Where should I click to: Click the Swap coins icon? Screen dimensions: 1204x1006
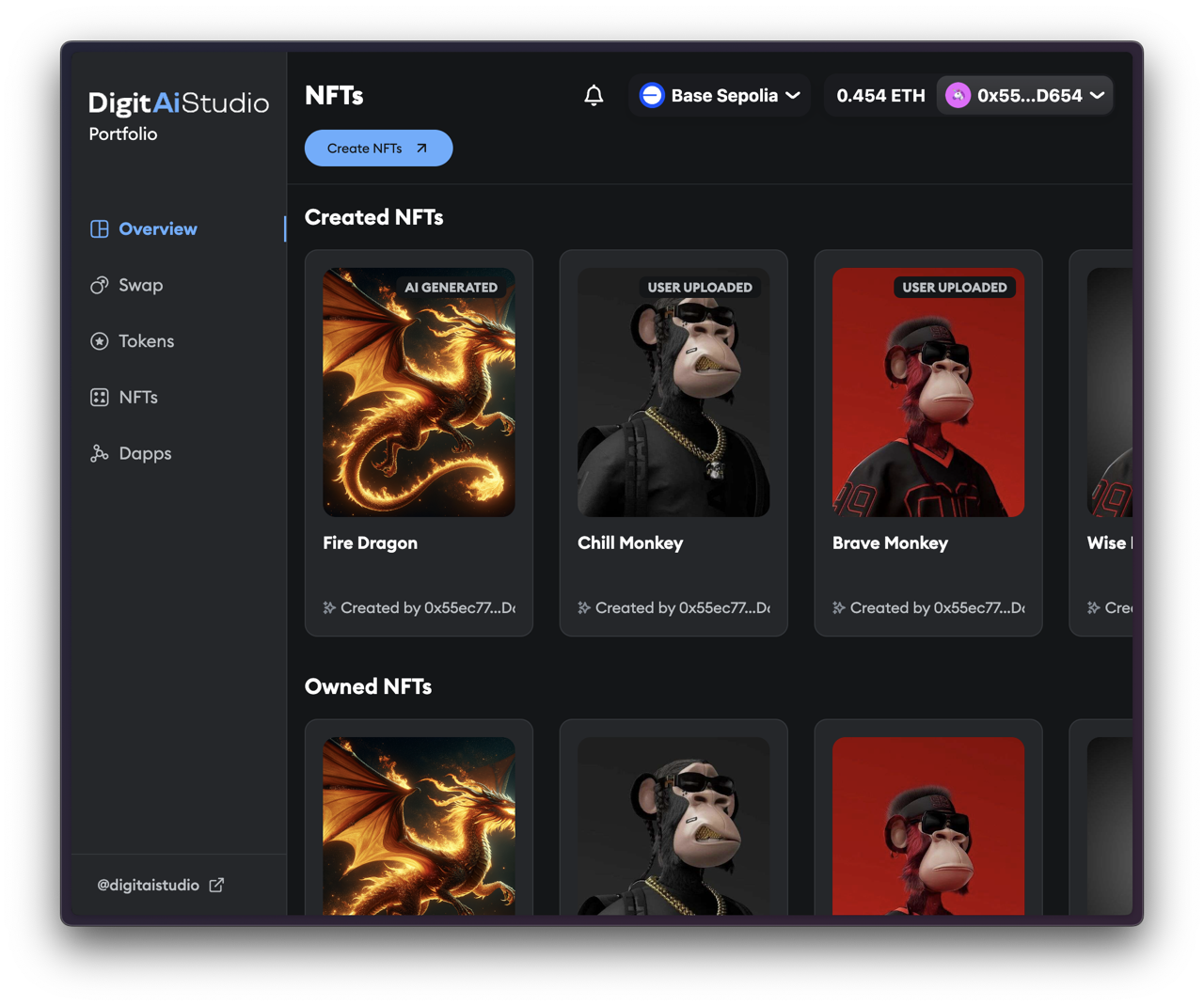(99, 286)
